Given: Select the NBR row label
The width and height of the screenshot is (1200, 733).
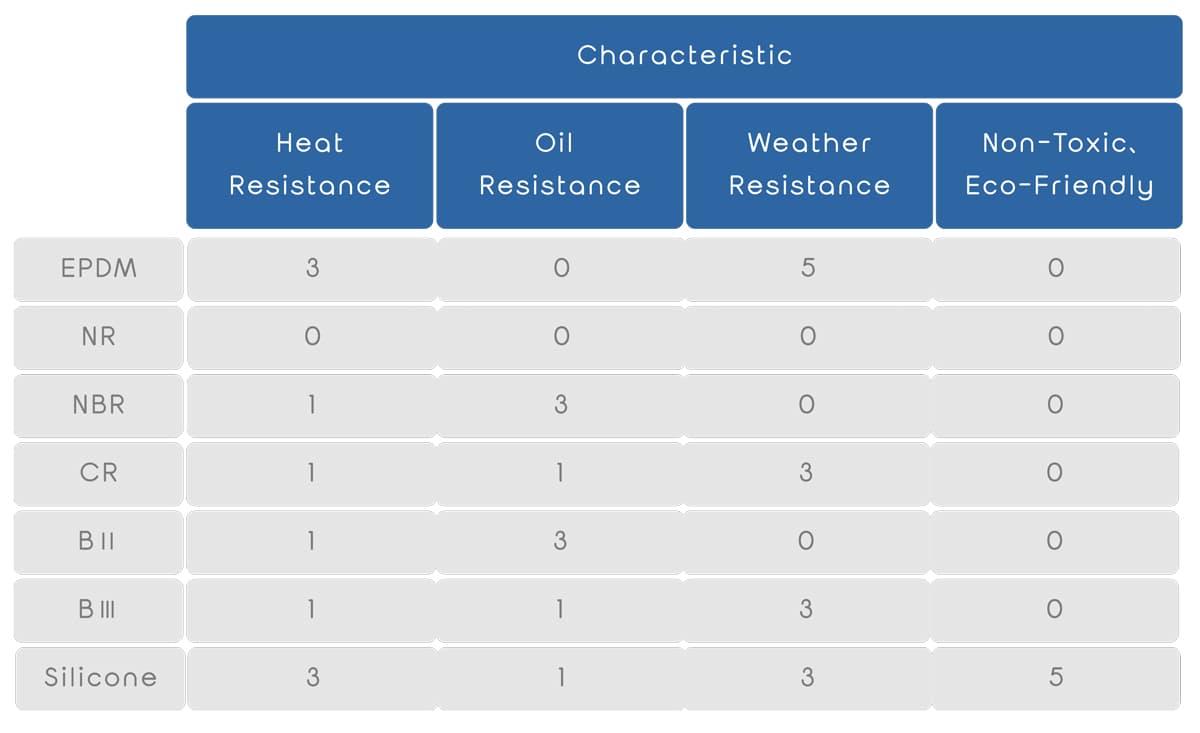Looking at the screenshot, I should pyautogui.click(x=99, y=405).
